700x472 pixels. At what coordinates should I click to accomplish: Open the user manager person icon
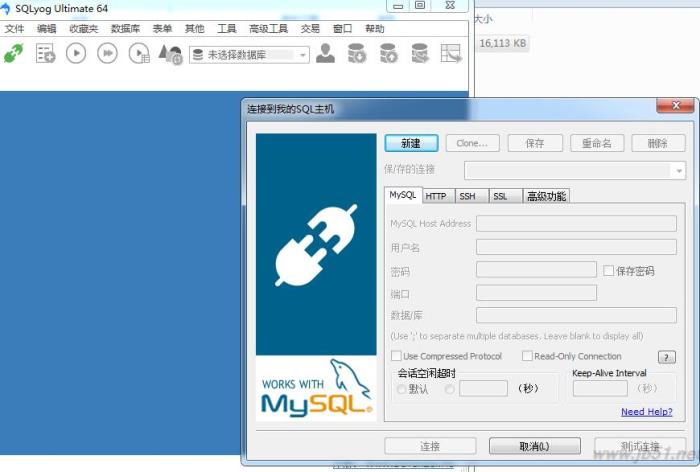click(325, 54)
